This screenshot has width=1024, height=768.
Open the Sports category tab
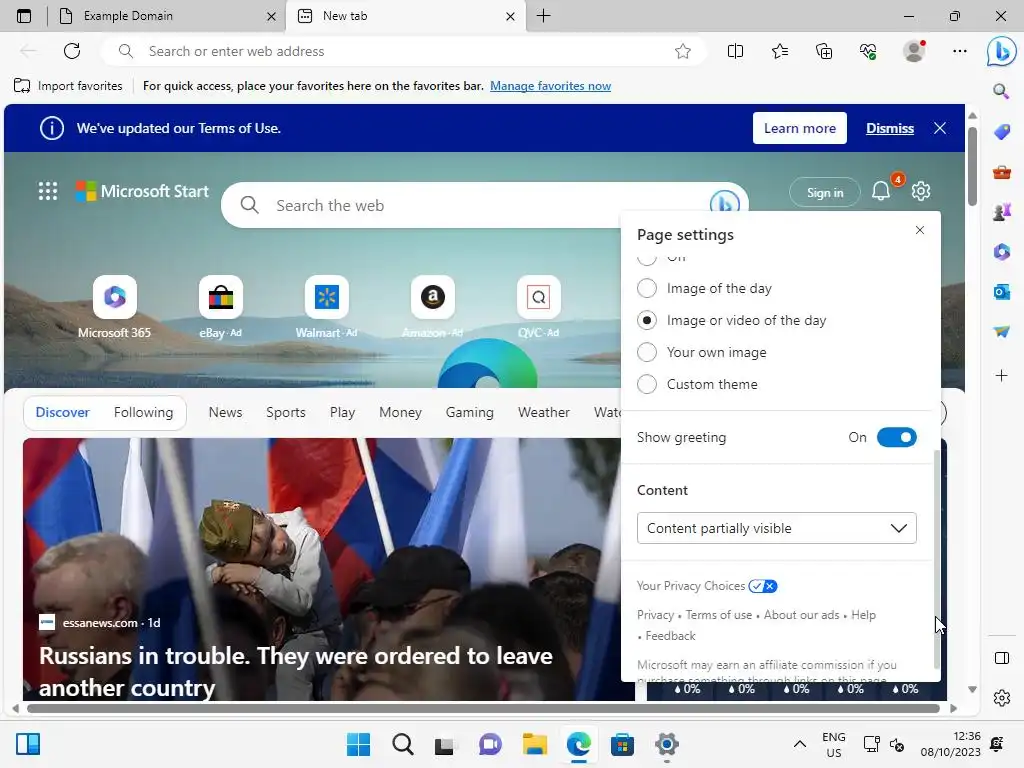(285, 412)
